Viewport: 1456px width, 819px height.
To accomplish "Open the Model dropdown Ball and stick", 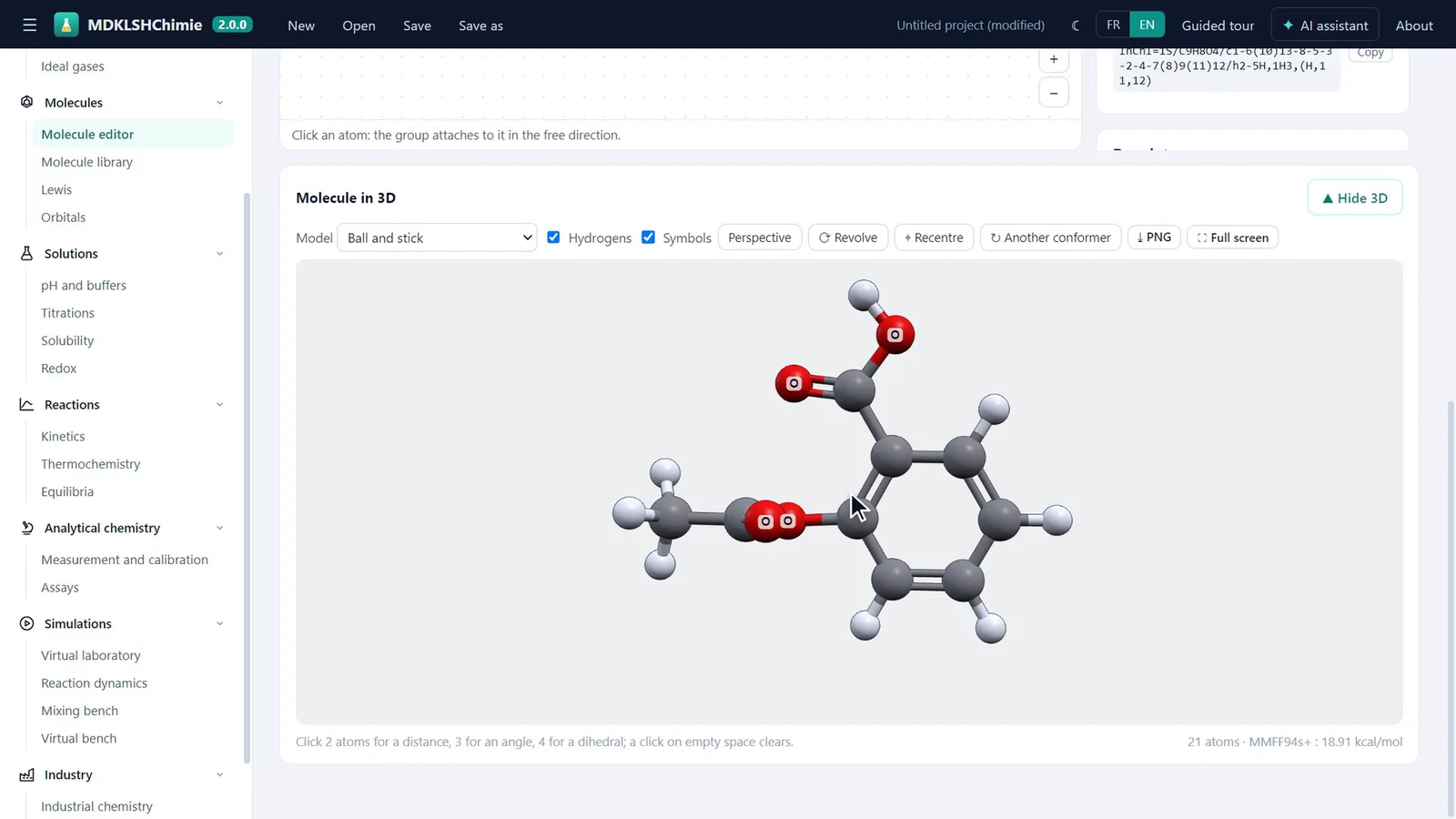I will [x=437, y=238].
